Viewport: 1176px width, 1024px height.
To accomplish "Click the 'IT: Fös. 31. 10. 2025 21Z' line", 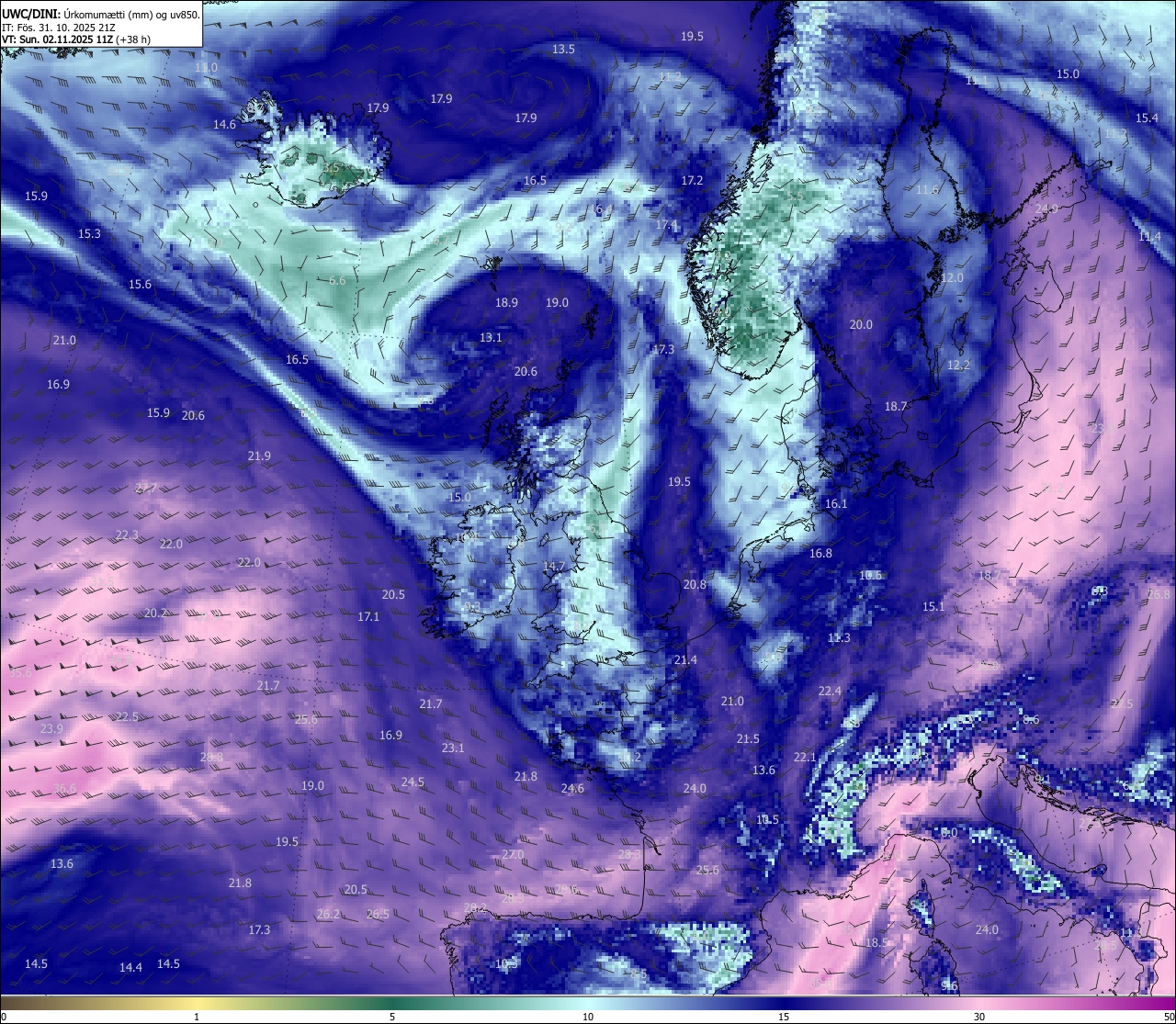I will coord(61,27).
